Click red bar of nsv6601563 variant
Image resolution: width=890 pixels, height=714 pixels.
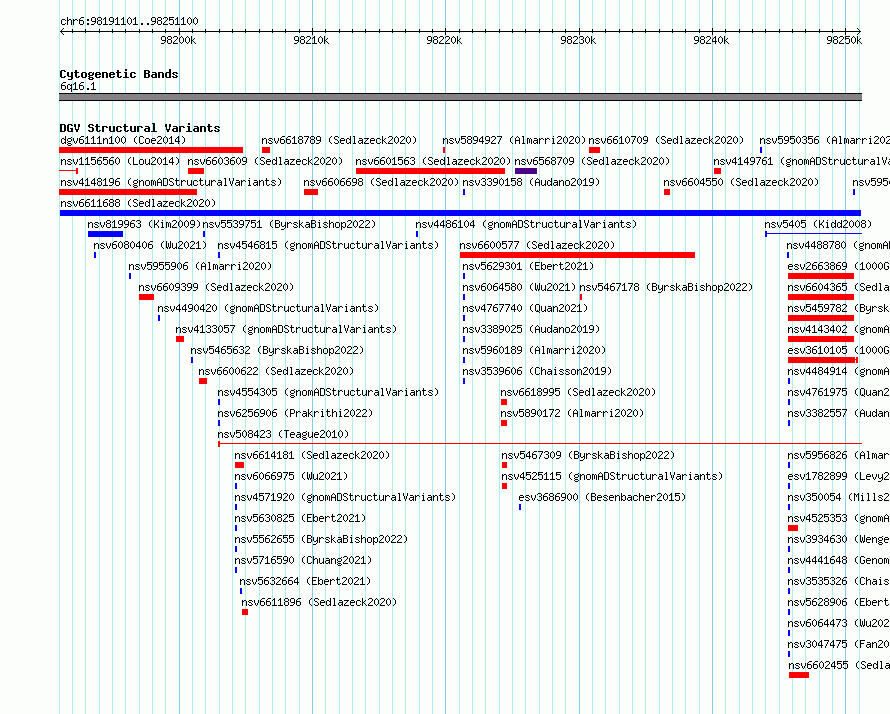coord(430,171)
